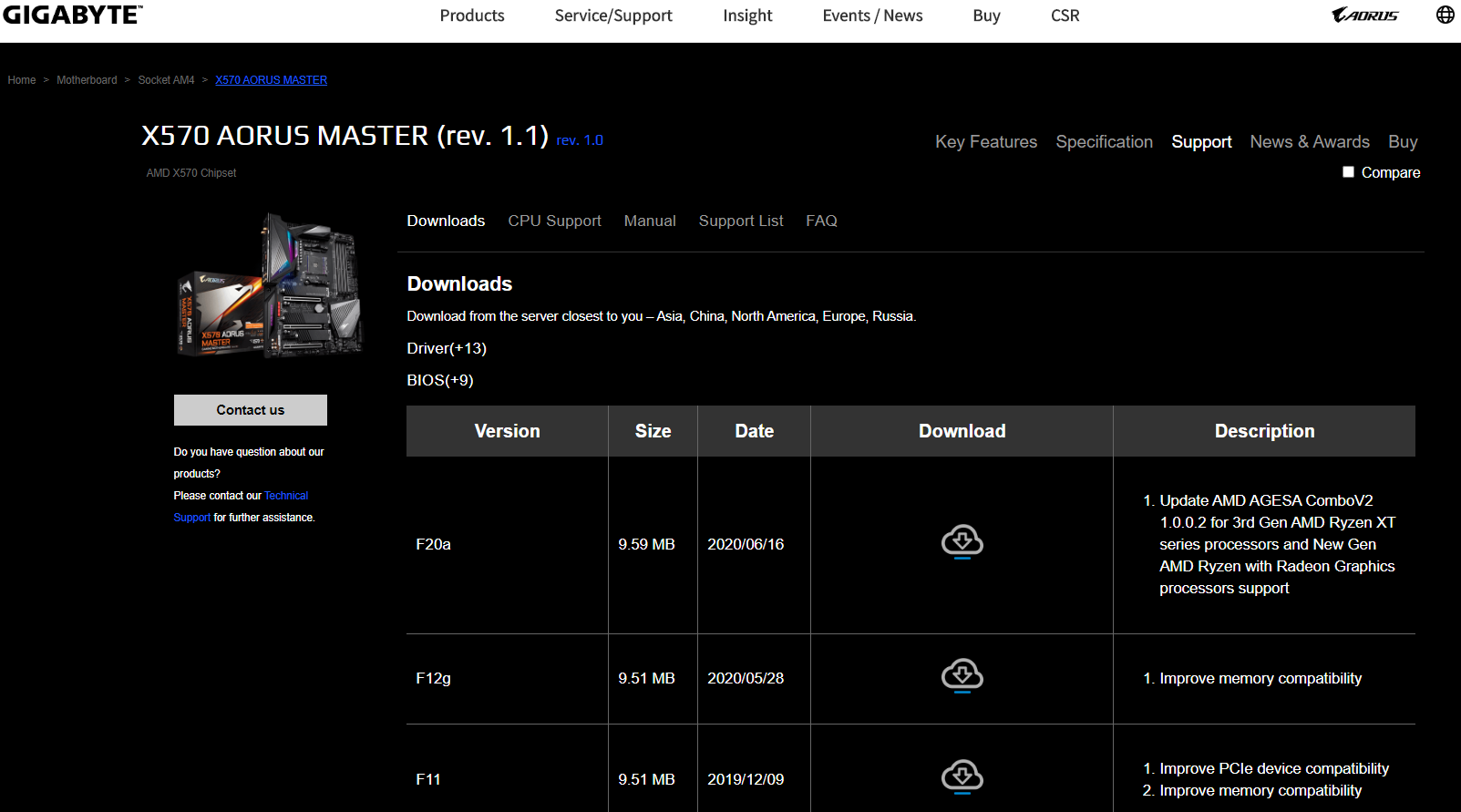Open the FAQ sub-tab

(x=821, y=221)
